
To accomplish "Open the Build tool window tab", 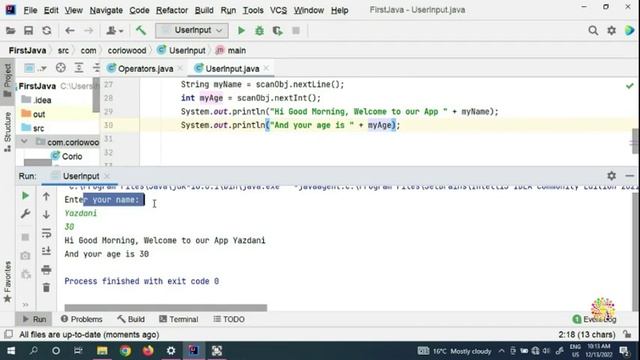I will [x=131, y=319].
